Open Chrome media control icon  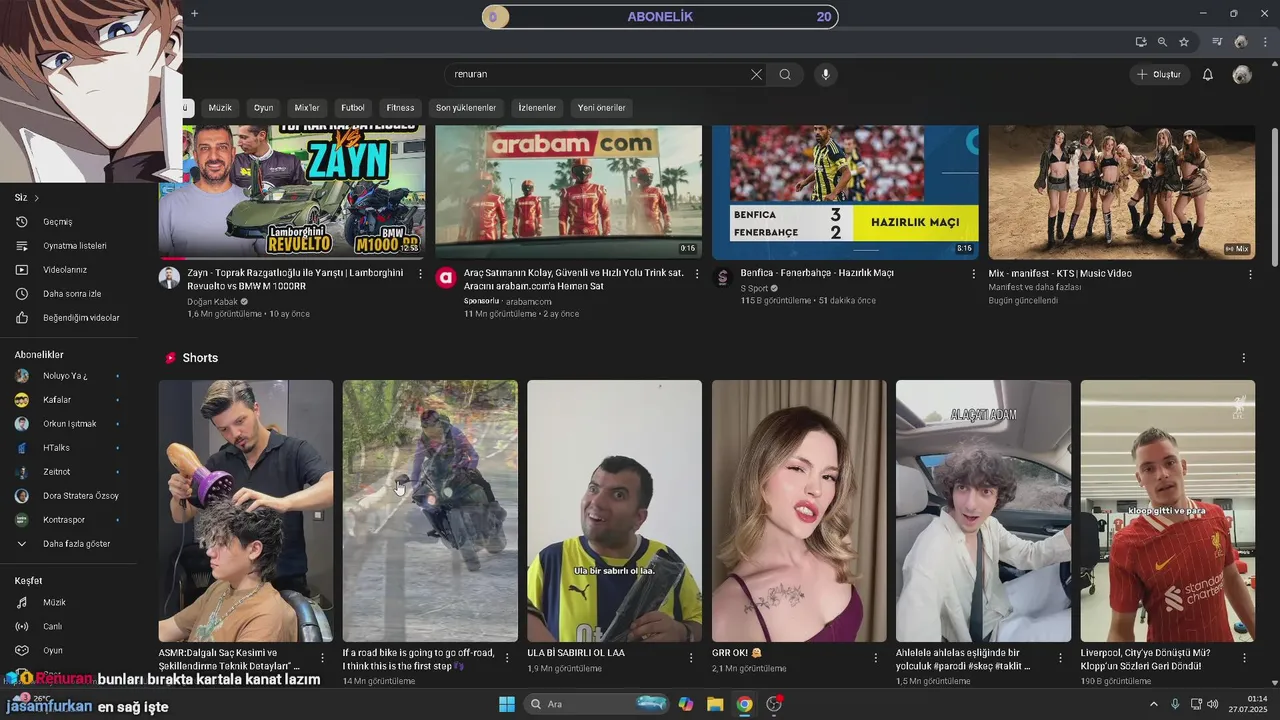pyautogui.click(x=1217, y=42)
